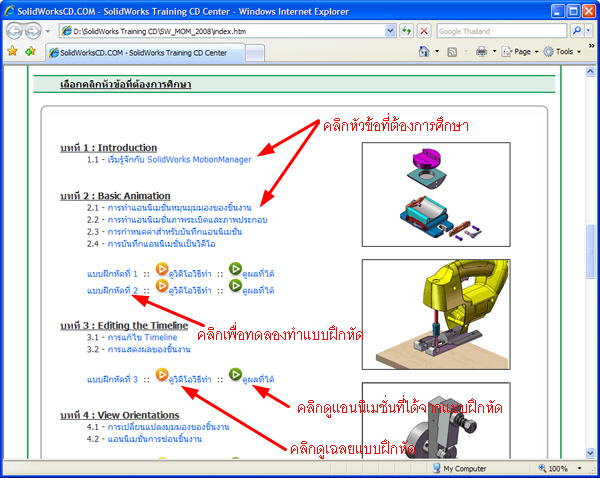This screenshot has height=478, width=600.
Task: Expand the Print options dropdown arrow
Action: (494, 51)
